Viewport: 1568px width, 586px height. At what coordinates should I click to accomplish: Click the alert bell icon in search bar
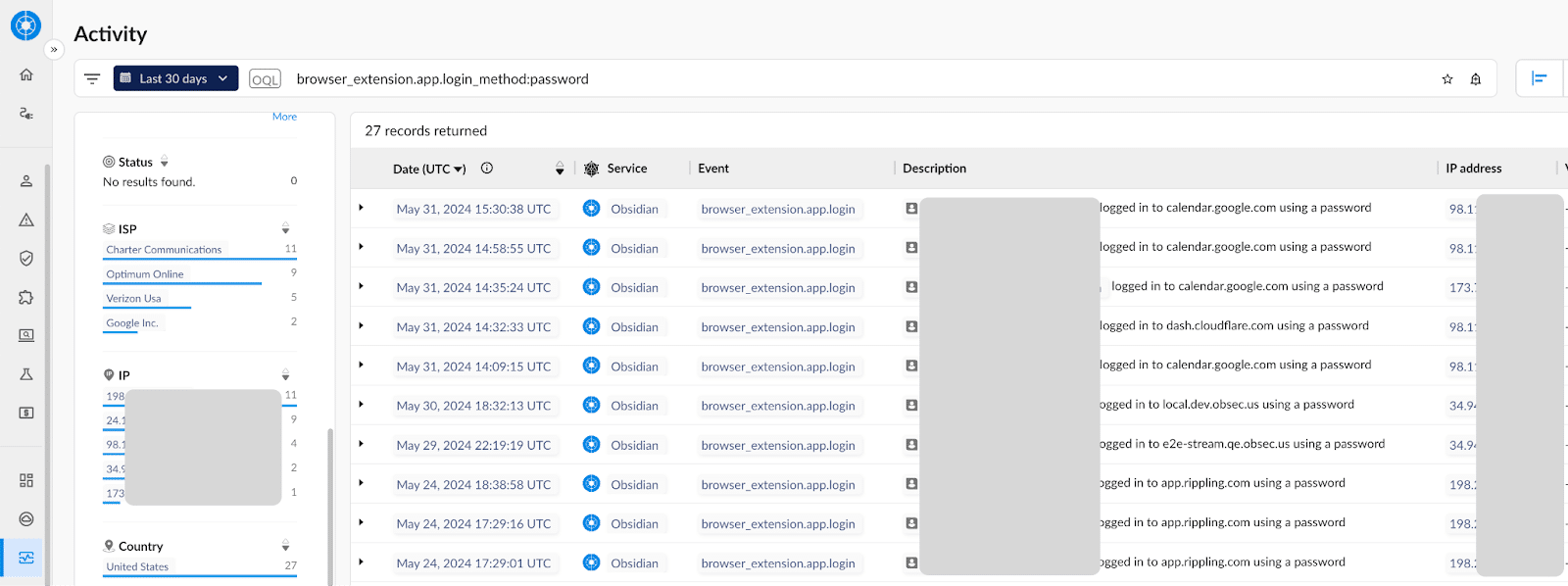coord(1476,79)
